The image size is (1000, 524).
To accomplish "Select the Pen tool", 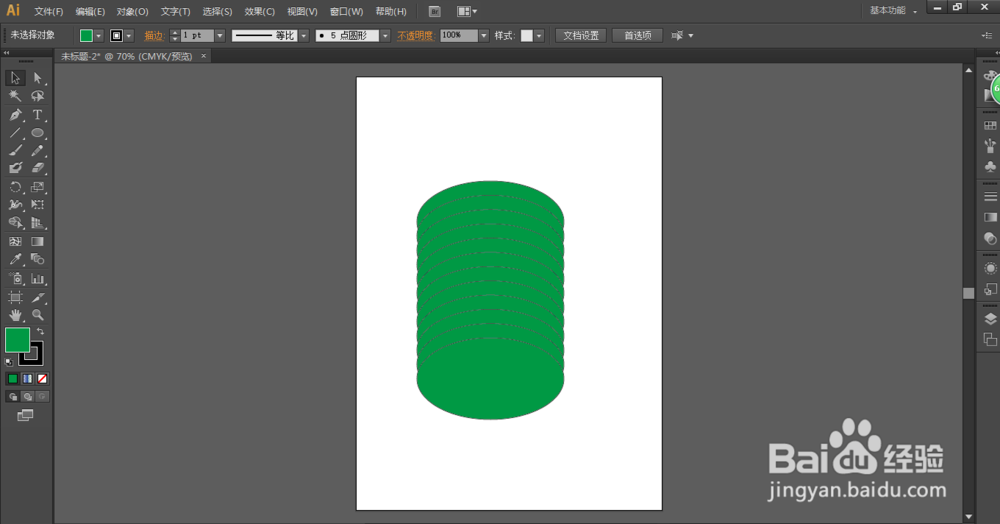I will click(x=15, y=115).
